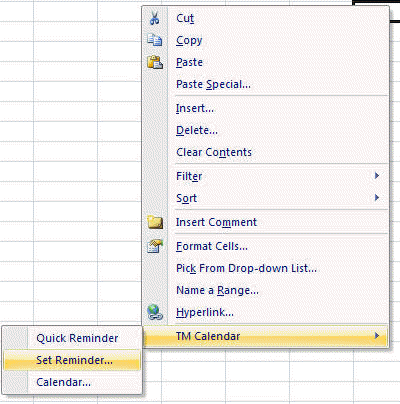
Task: Click the scissors Cut icon
Action: point(154,18)
